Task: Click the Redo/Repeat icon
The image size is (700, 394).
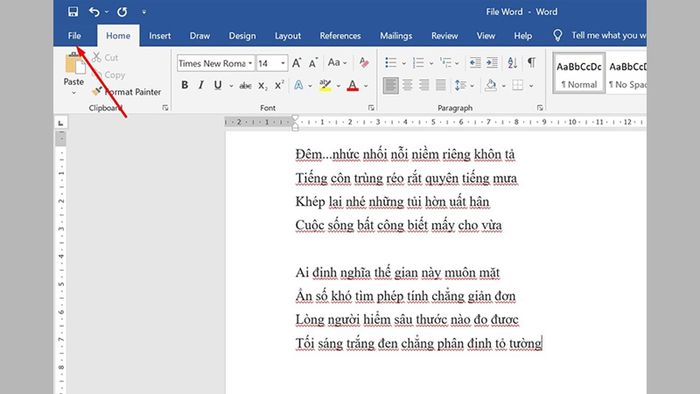Action: click(122, 12)
